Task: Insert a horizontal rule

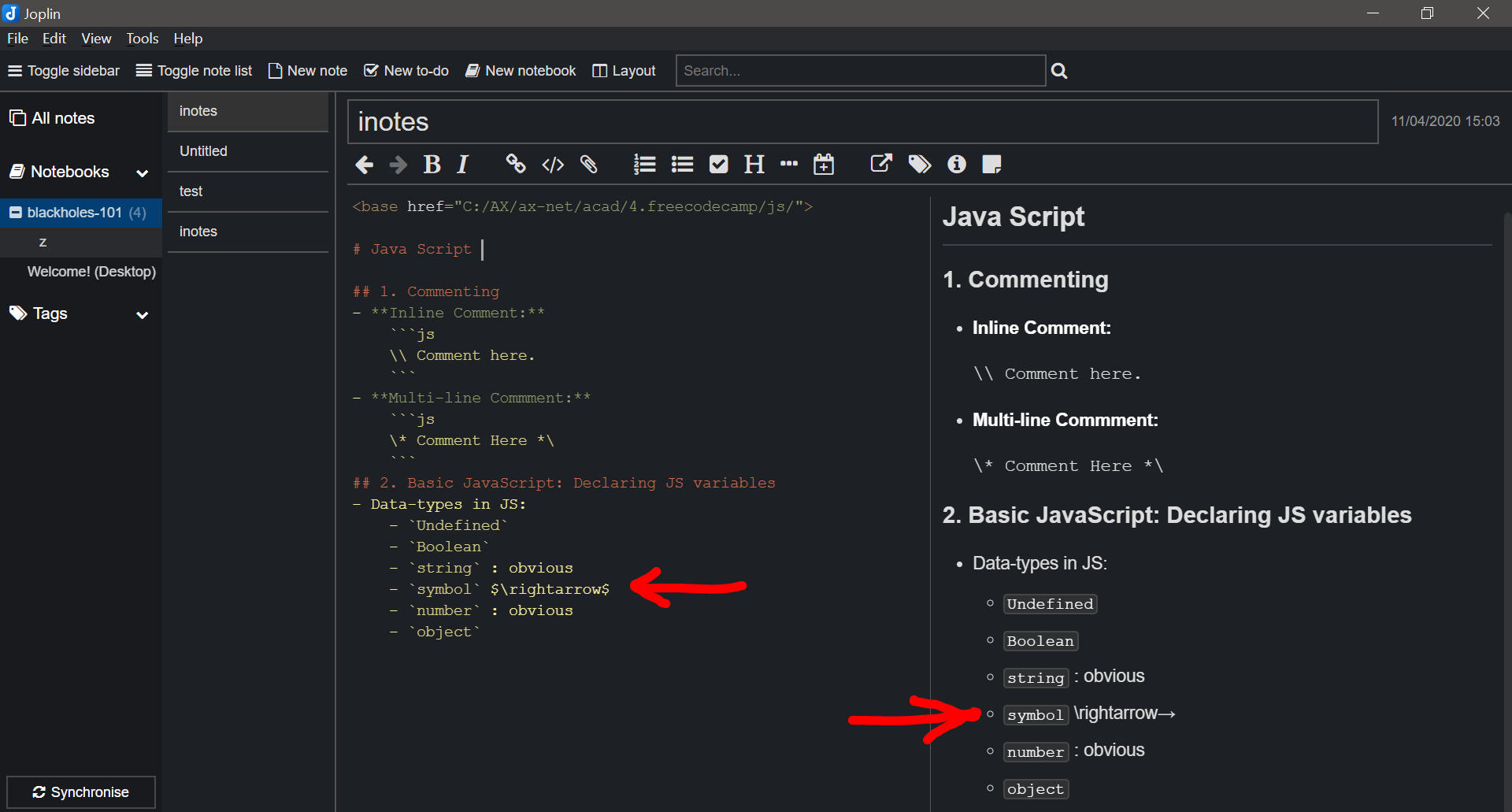Action: point(789,164)
